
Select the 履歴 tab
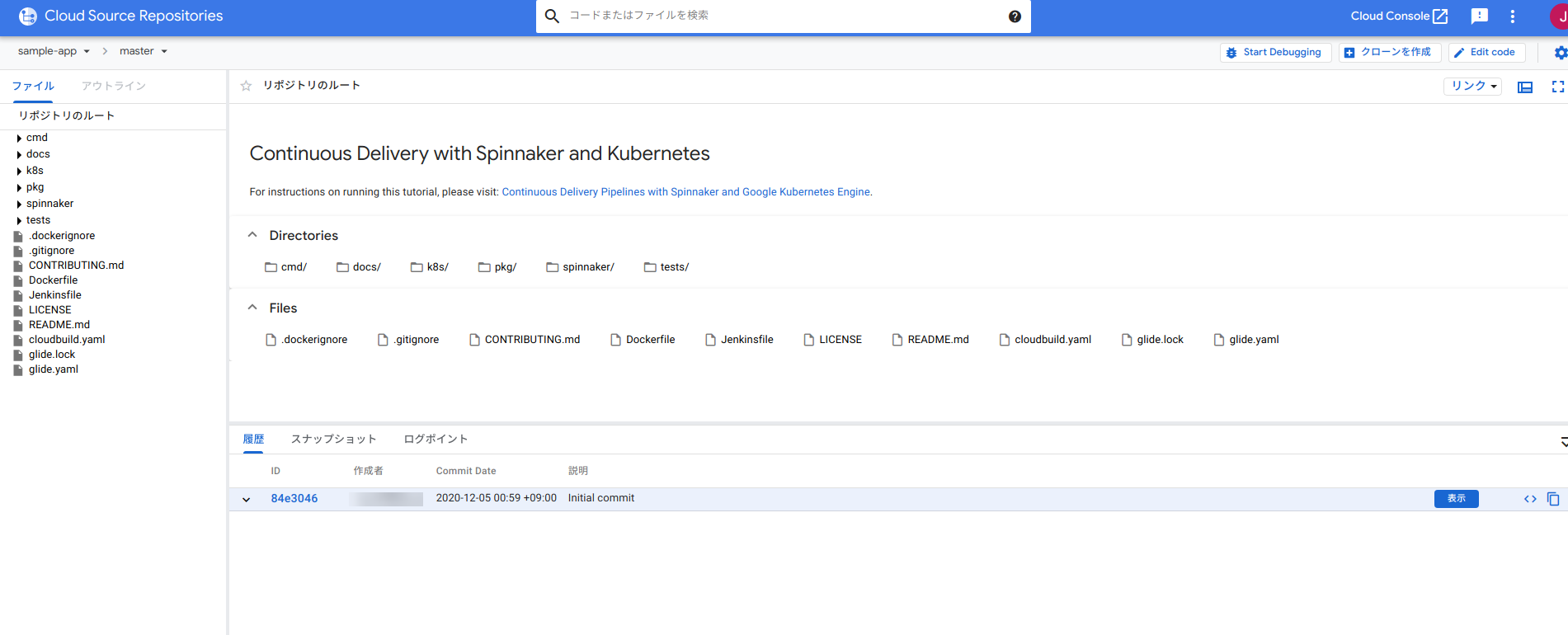coord(253,440)
